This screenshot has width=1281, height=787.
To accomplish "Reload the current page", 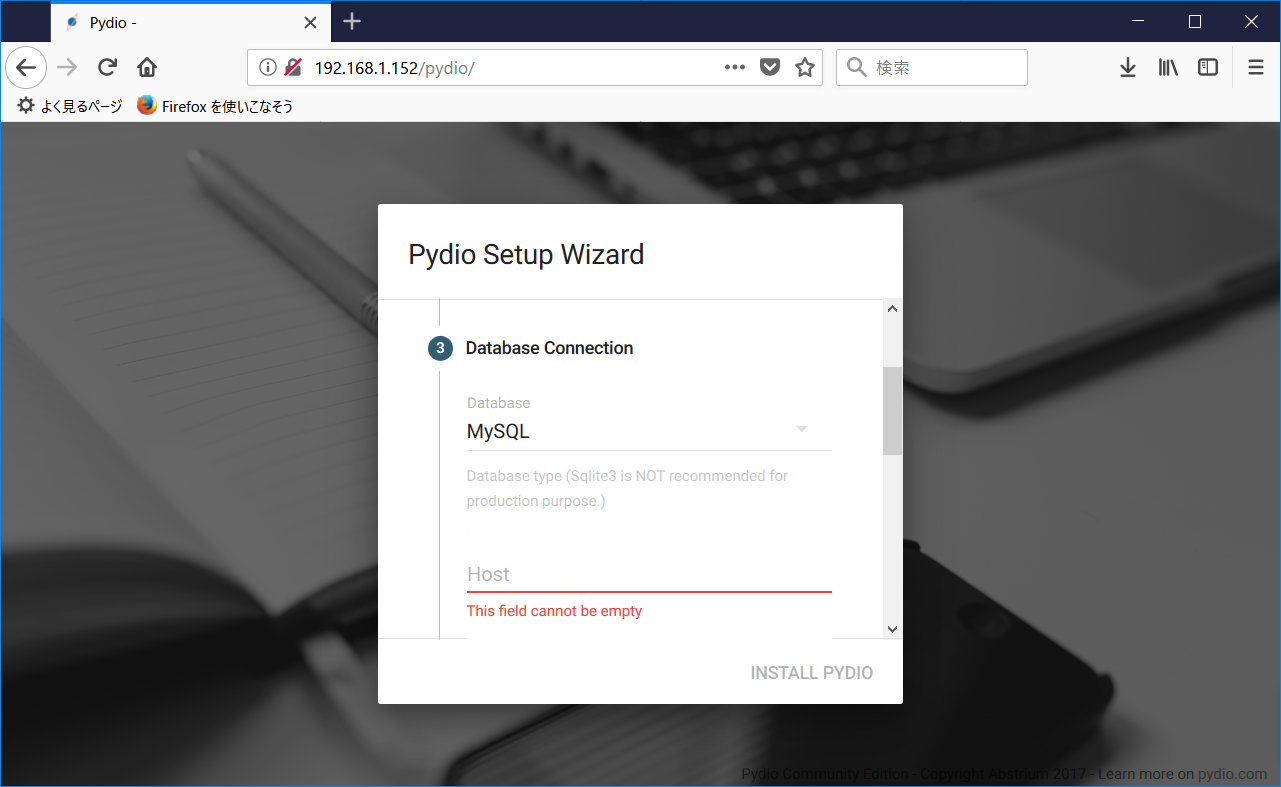I will pos(106,67).
